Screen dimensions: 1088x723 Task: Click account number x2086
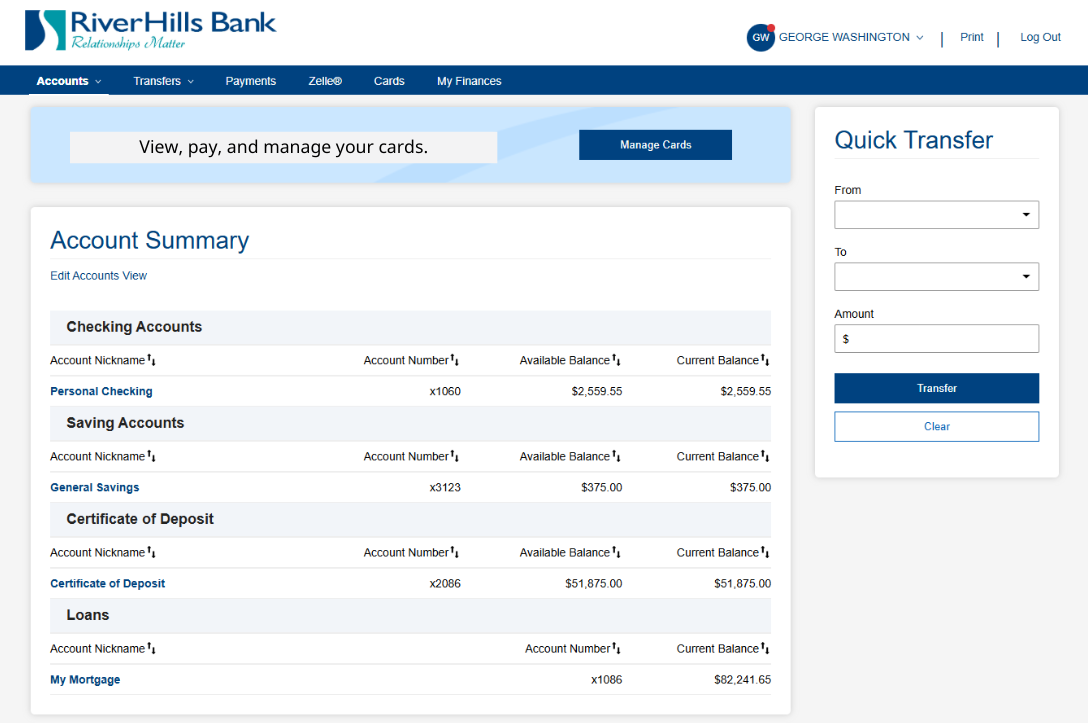(x=445, y=584)
